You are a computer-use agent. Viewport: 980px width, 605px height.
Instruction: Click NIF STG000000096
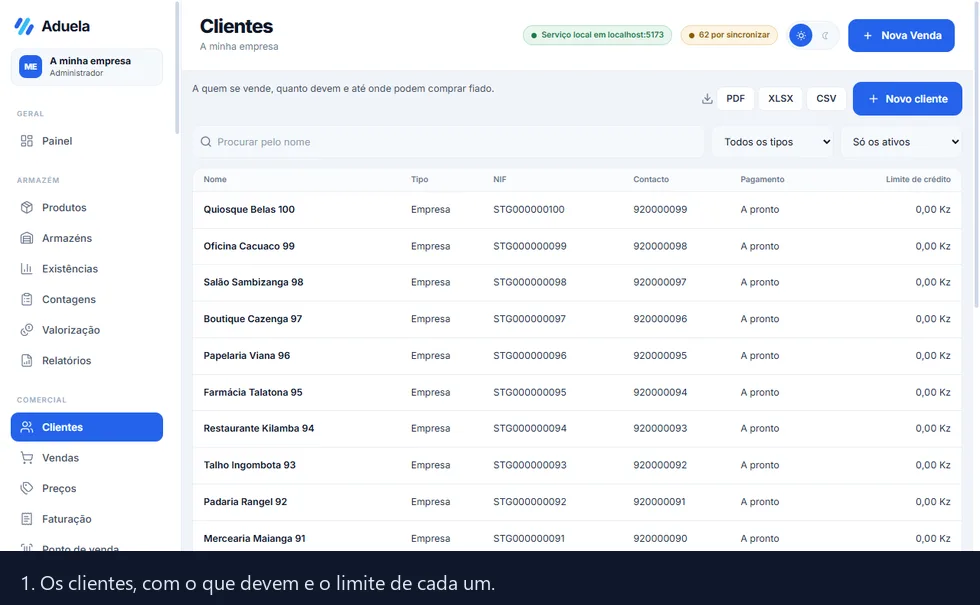pyautogui.click(x=529, y=356)
